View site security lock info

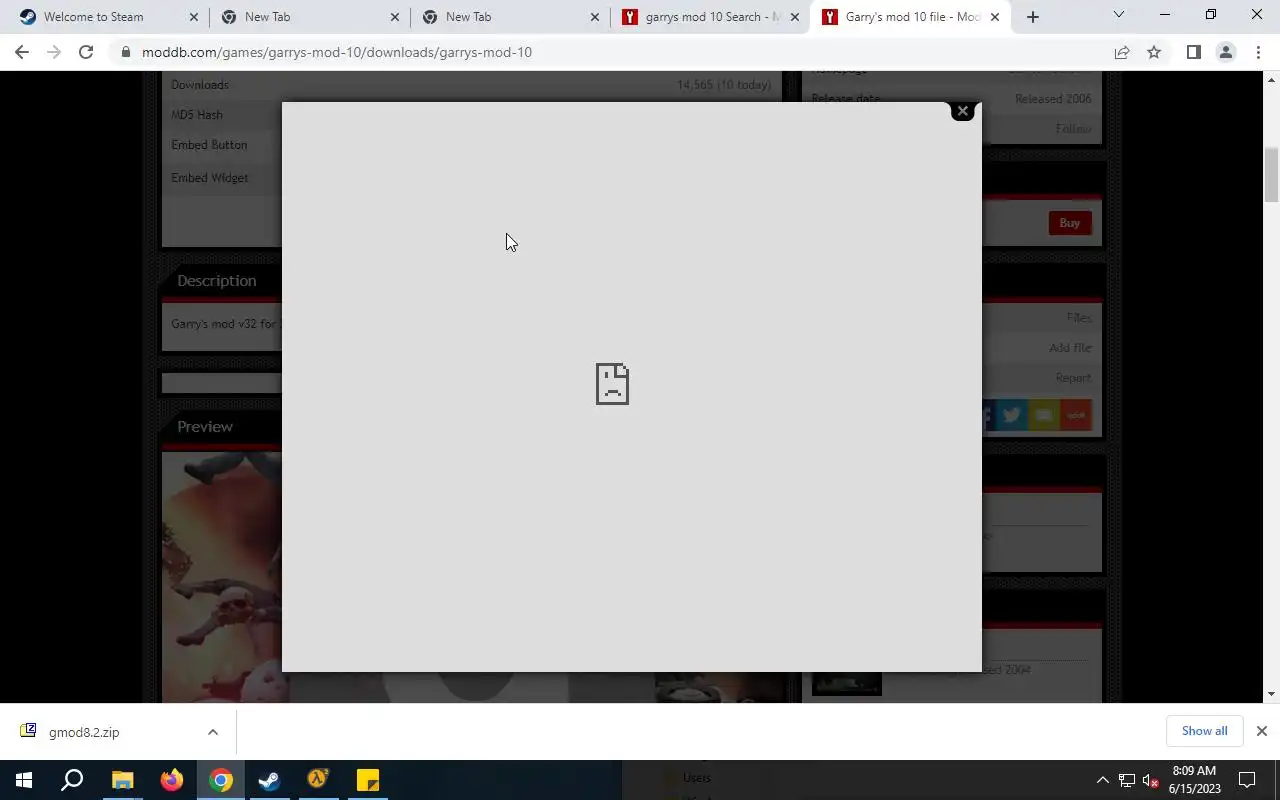pyautogui.click(x=126, y=52)
